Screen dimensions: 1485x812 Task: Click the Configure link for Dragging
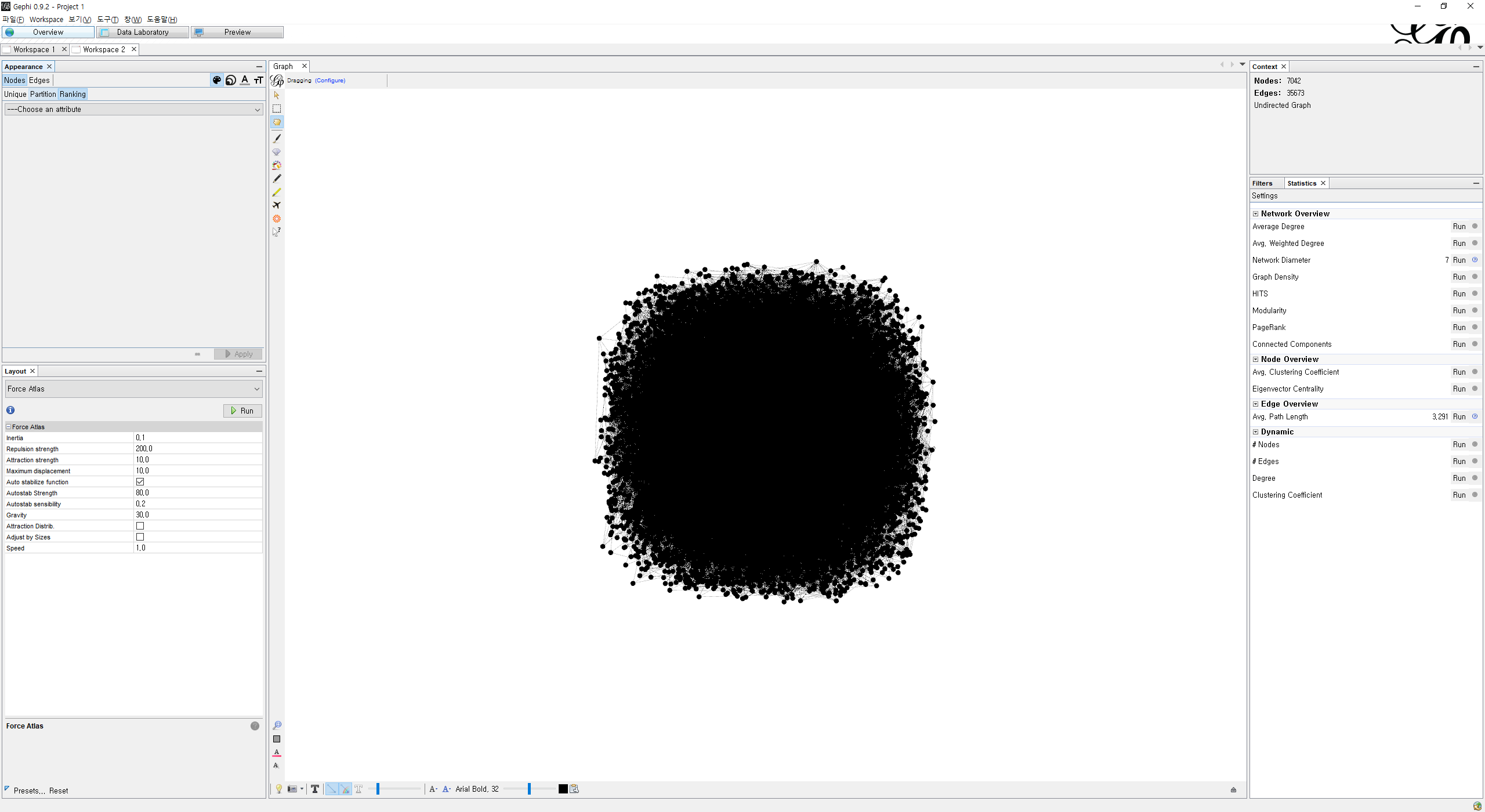(330, 81)
